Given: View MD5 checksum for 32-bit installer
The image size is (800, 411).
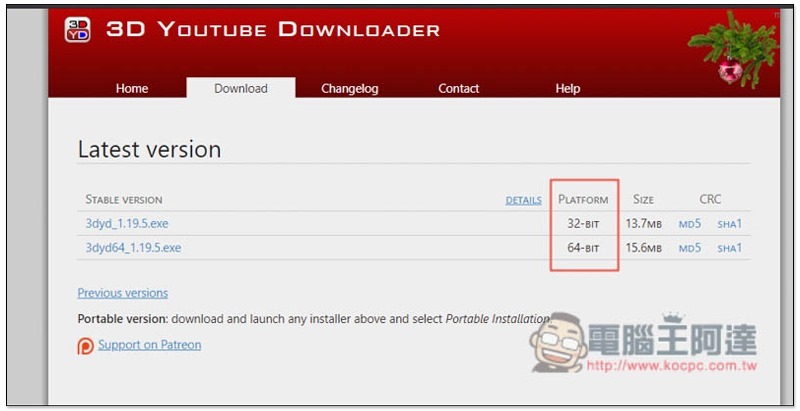Looking at the screenshot, I should tap(690, 224).
